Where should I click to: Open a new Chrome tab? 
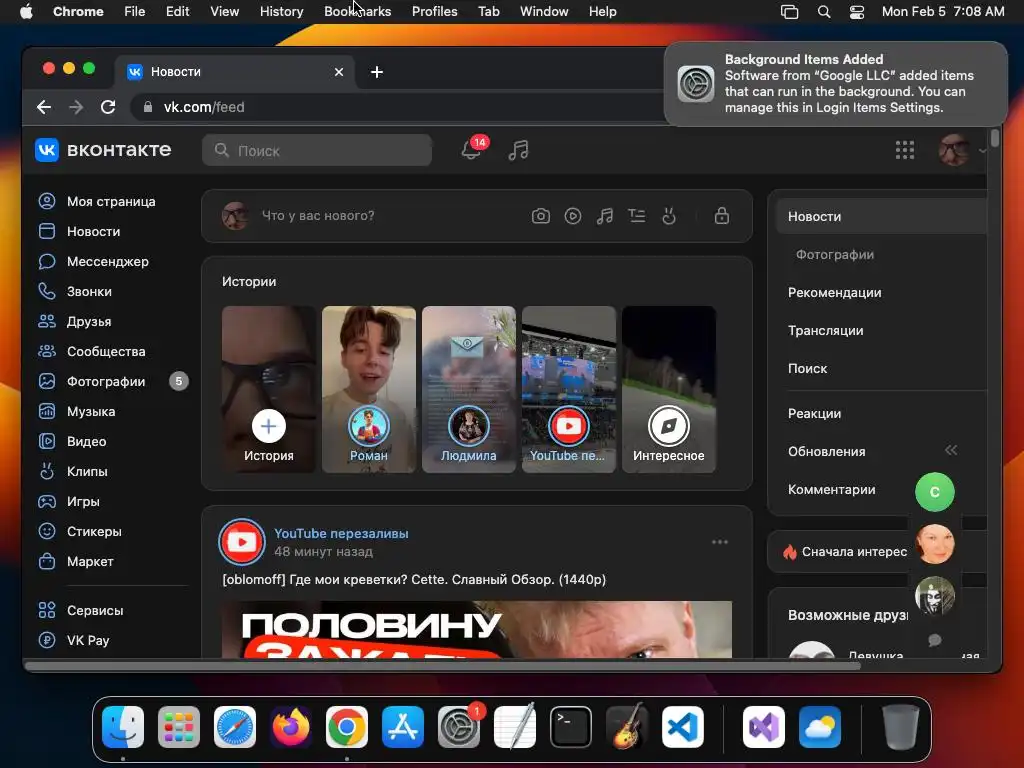pos(377,72)
